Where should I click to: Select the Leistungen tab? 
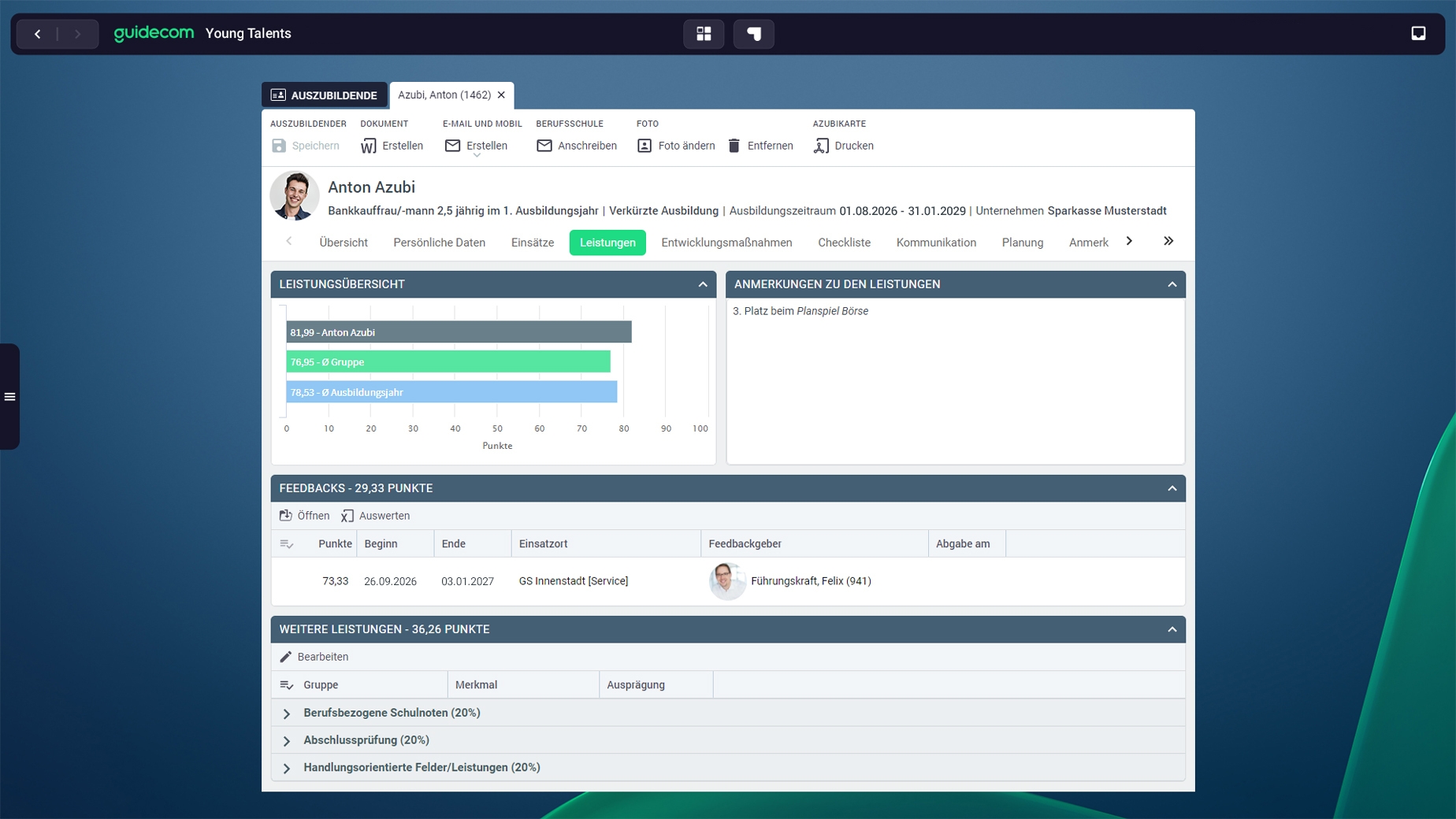607,243
